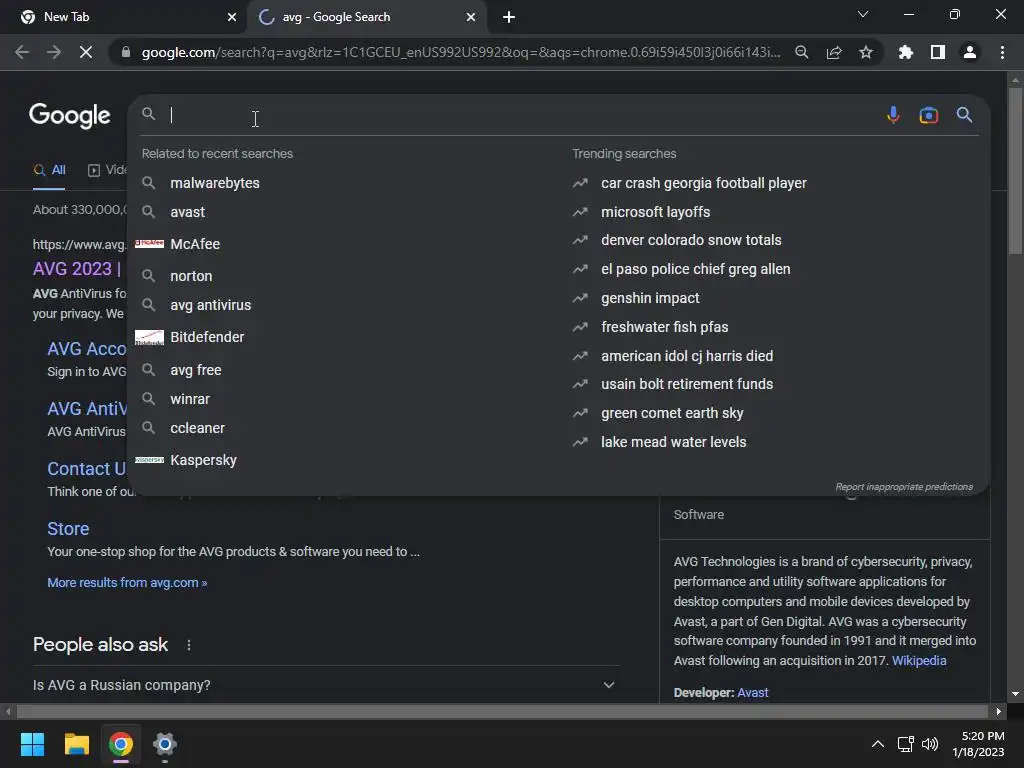View site info via lock icon
1024x768 pixels.
click(x=125, y=52)
